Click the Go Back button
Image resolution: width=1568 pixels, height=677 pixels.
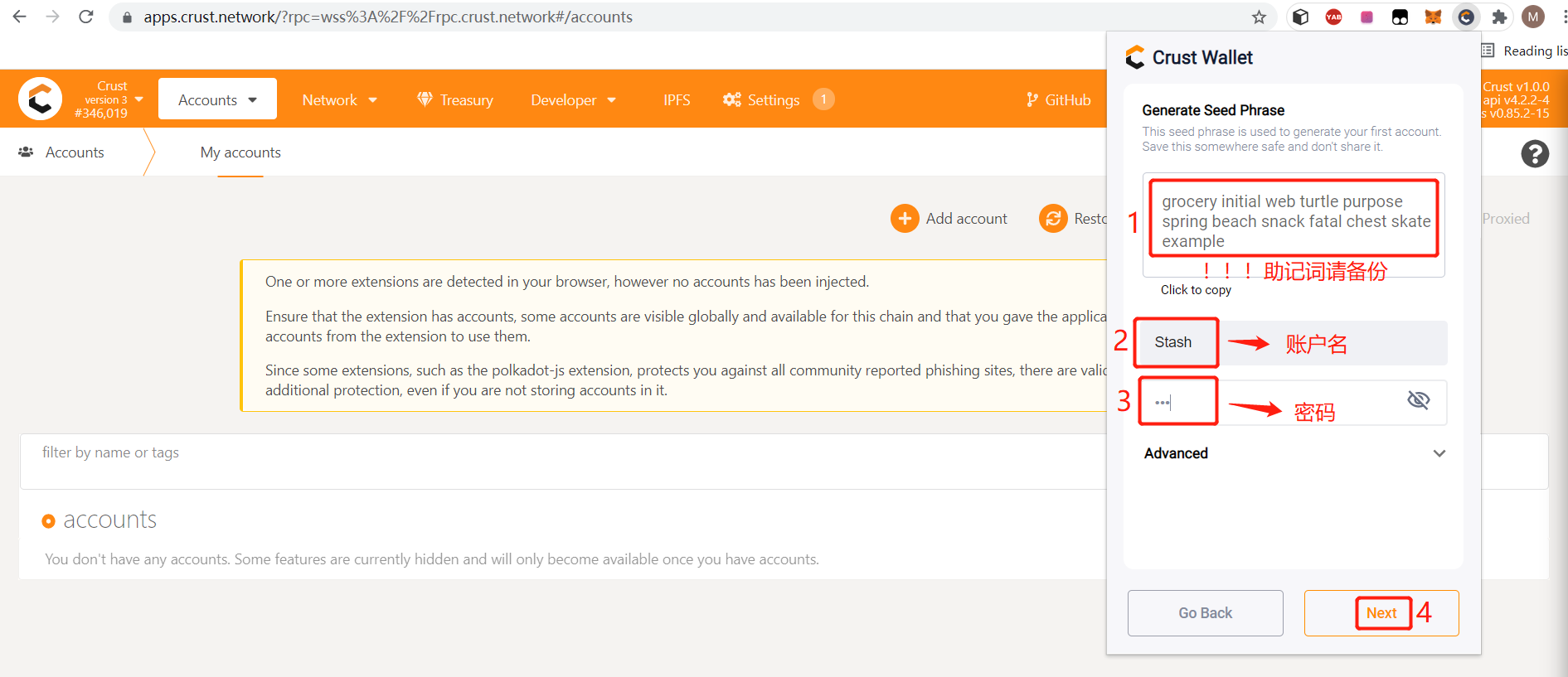coord(1205,613)
